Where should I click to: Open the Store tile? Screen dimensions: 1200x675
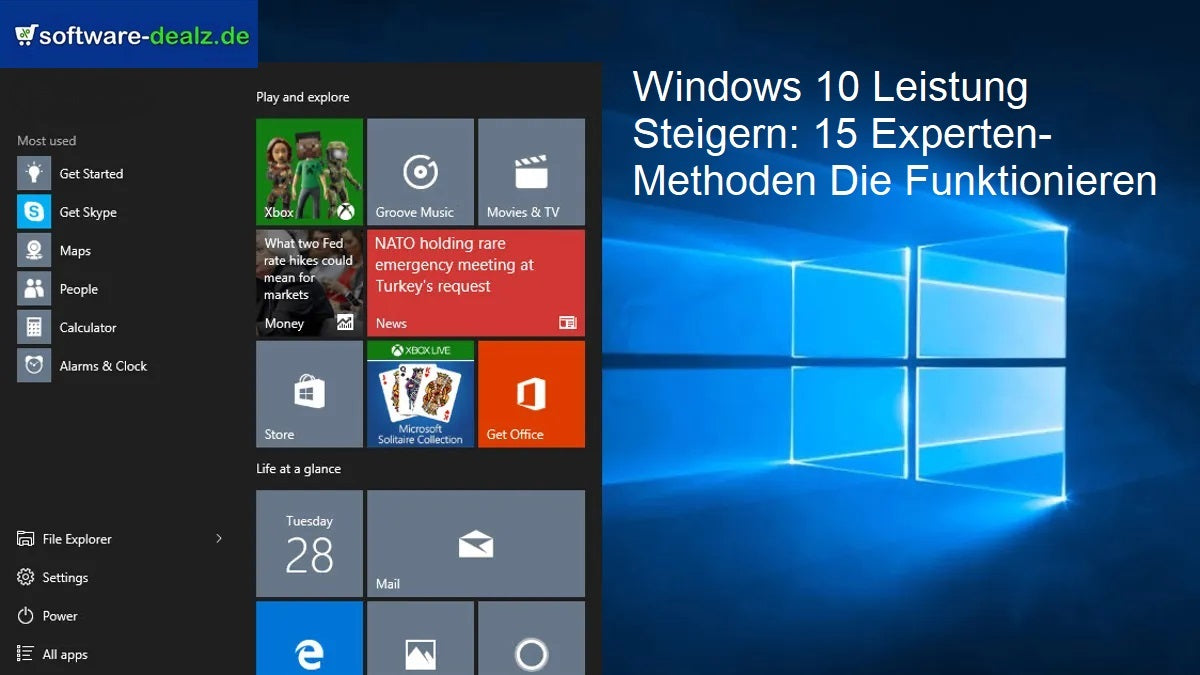(x=309, y=393)
